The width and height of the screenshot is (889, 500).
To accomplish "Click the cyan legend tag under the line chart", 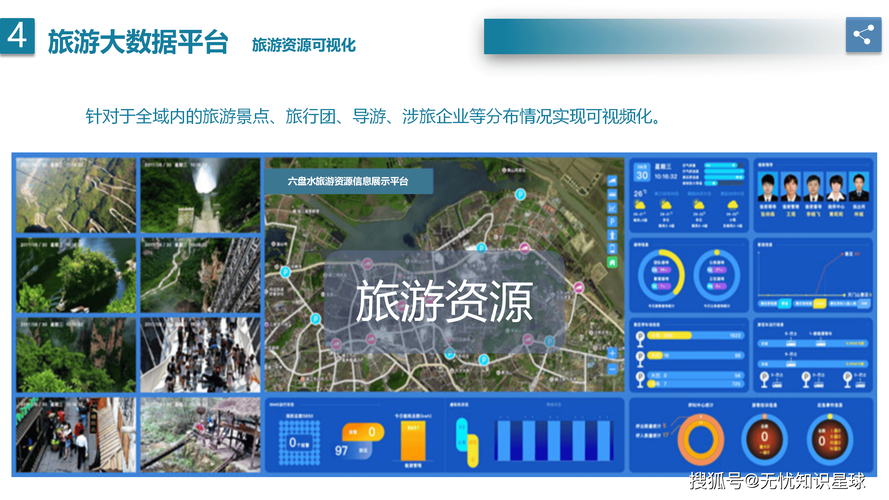I will point(784,304).
